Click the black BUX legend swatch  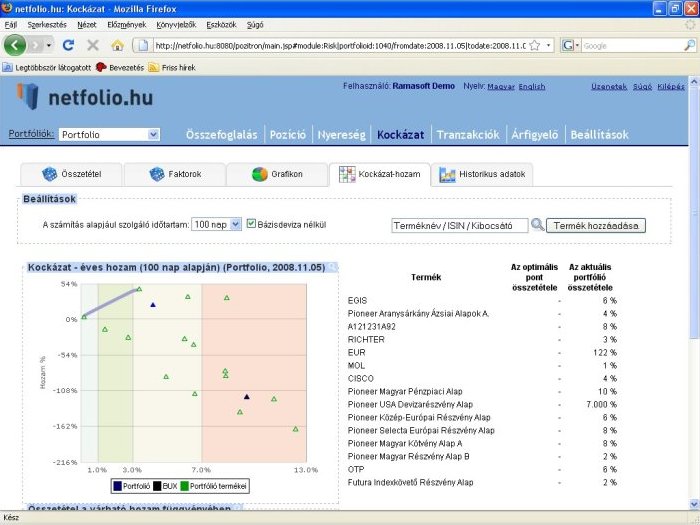[x=157, y=486]
